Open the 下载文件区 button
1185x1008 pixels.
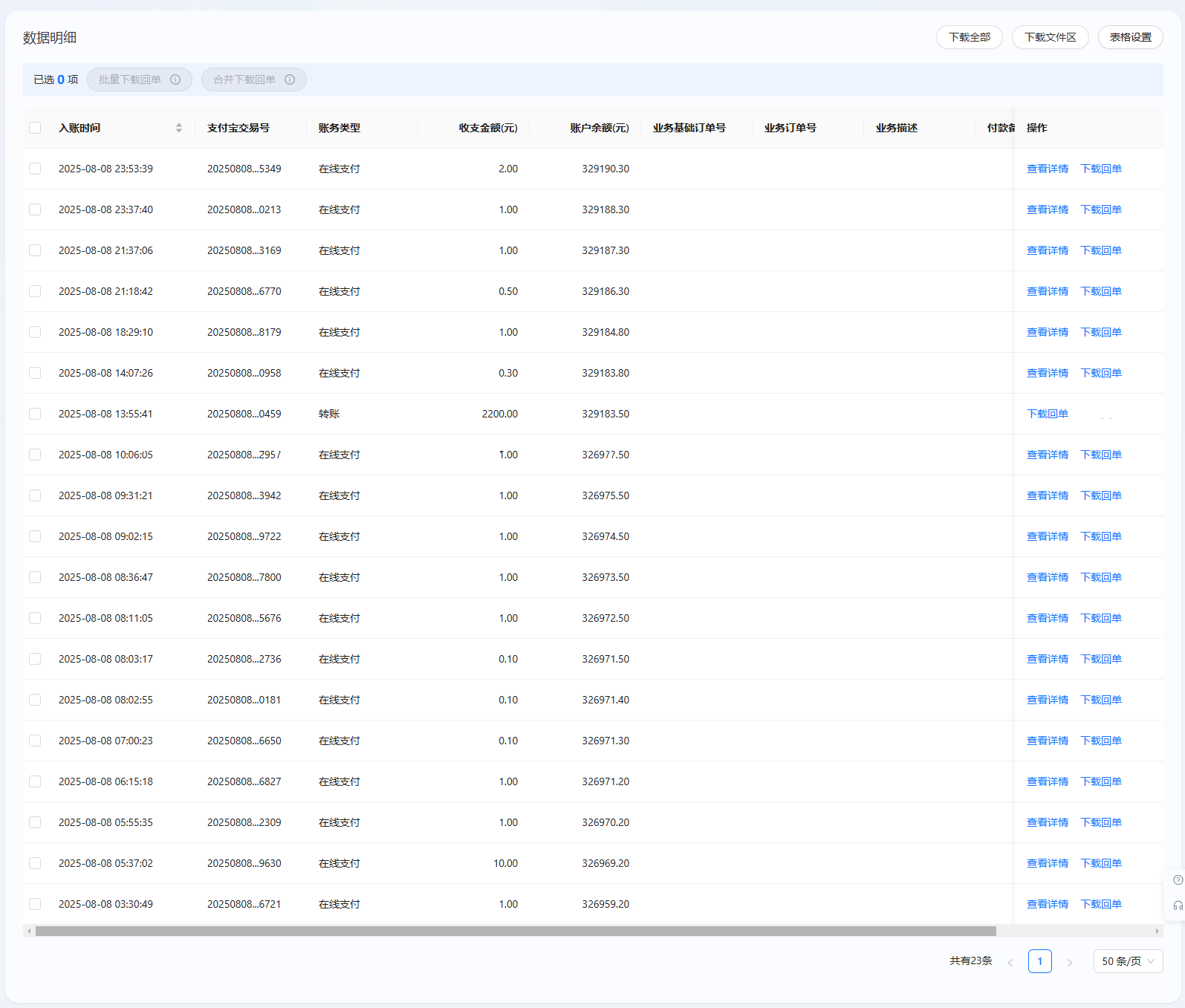coord(1051,37)
